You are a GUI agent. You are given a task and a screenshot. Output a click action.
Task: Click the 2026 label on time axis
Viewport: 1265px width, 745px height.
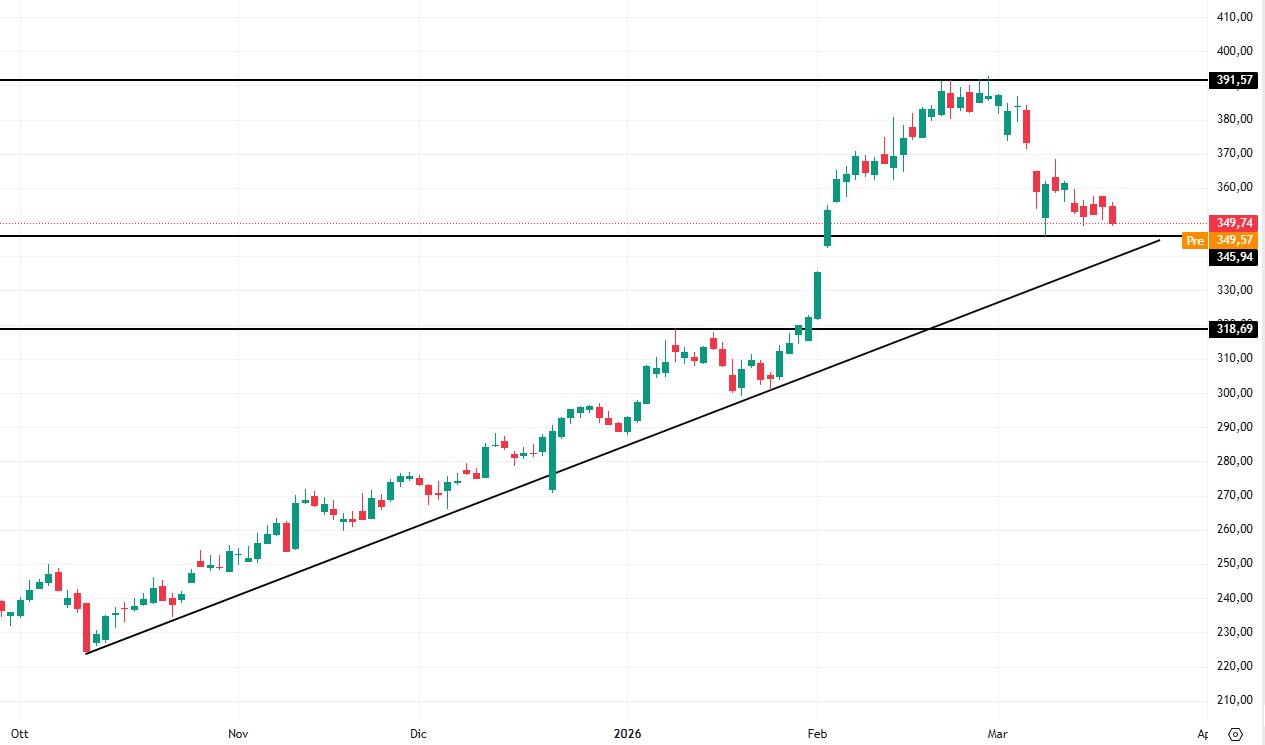(627, 734)
